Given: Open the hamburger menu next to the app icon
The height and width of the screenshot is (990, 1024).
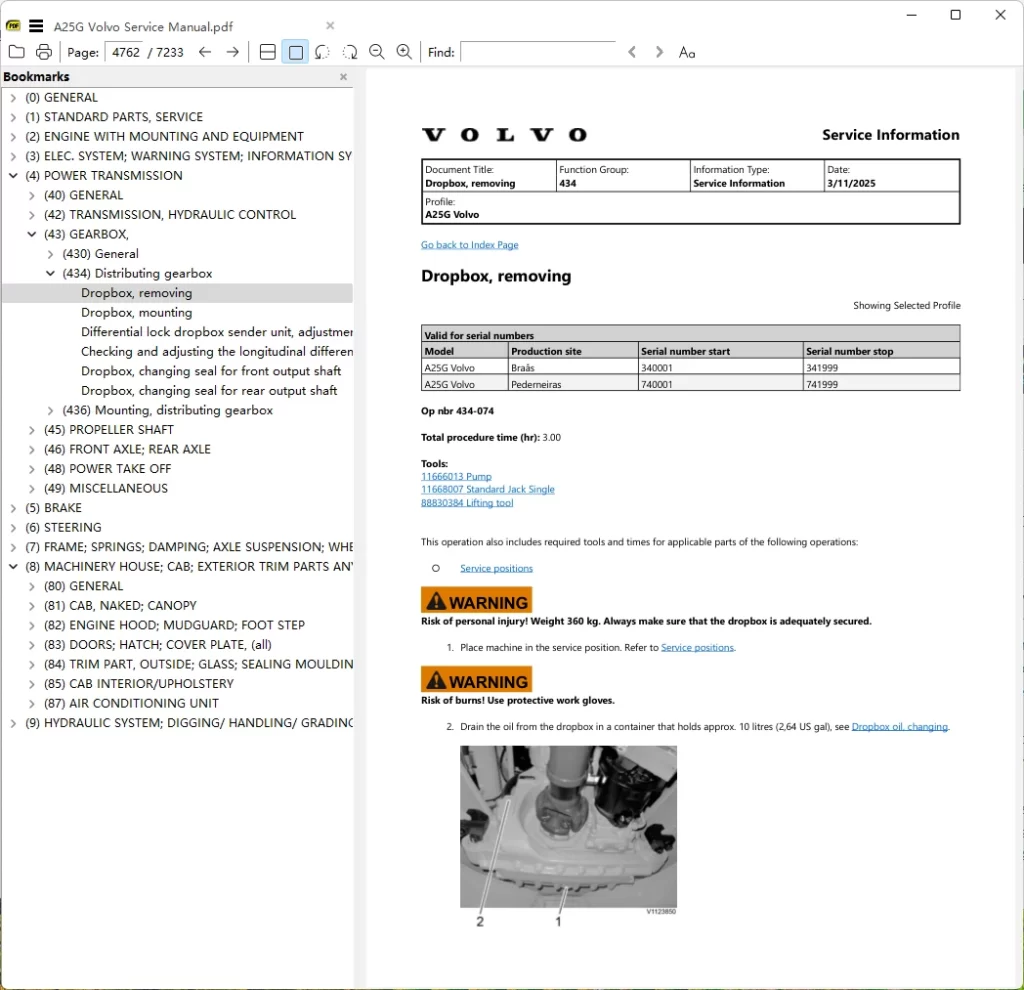Looking at the screenshot, I should [x=36, y=26].
